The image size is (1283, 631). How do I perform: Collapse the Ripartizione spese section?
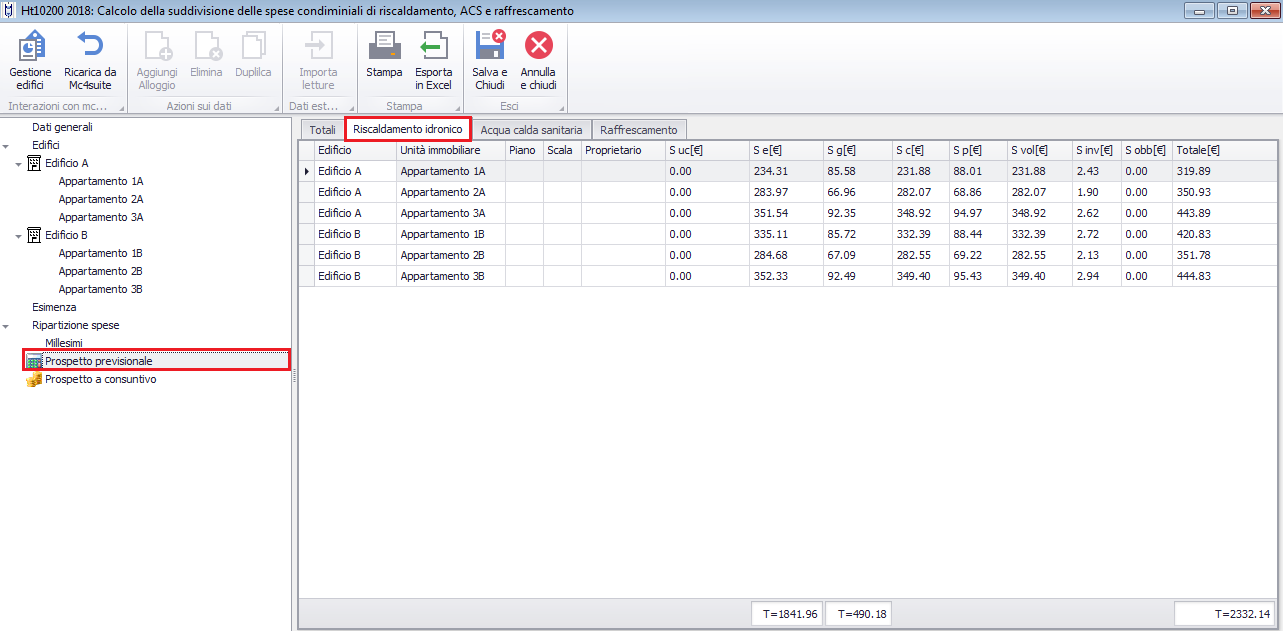6,326
